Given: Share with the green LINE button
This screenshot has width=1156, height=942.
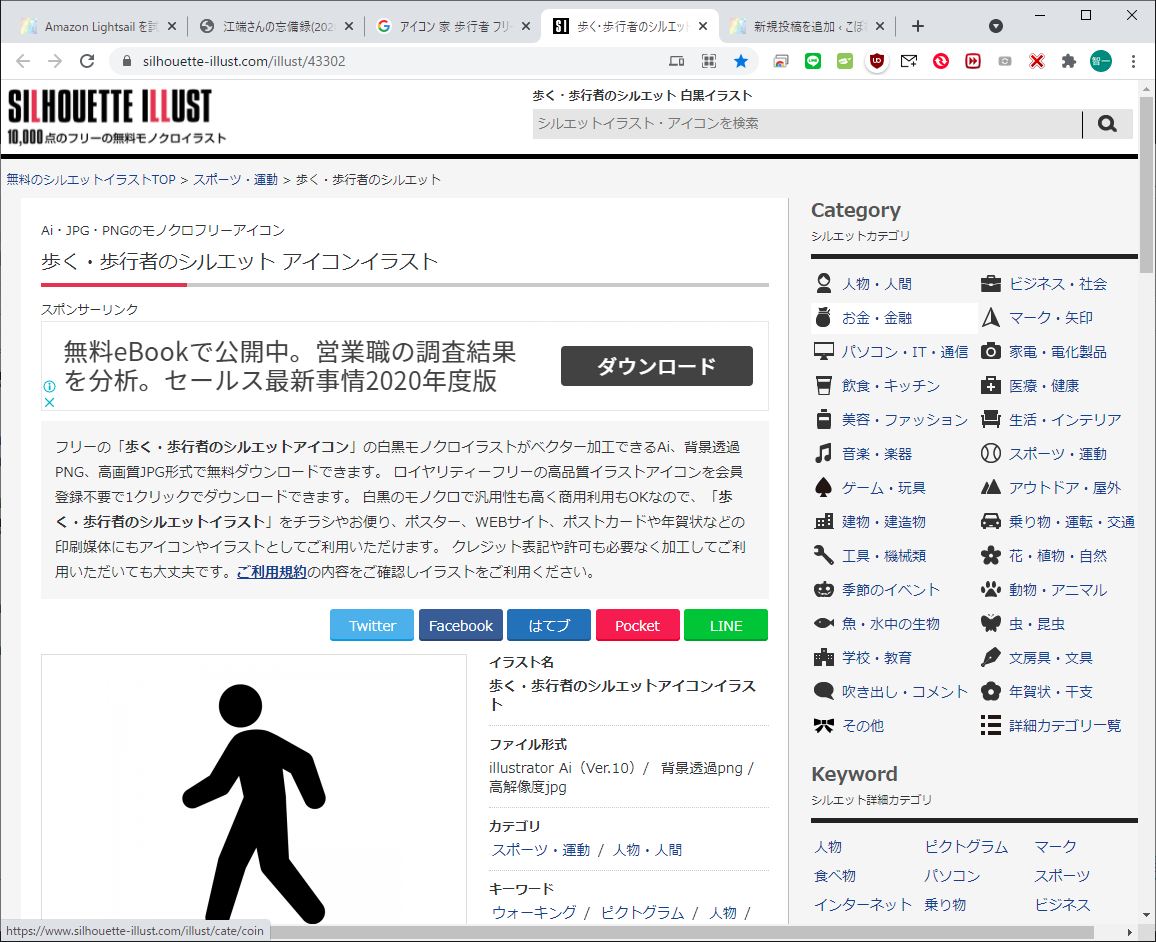Looking at the screenshot, I should (725, 626).
